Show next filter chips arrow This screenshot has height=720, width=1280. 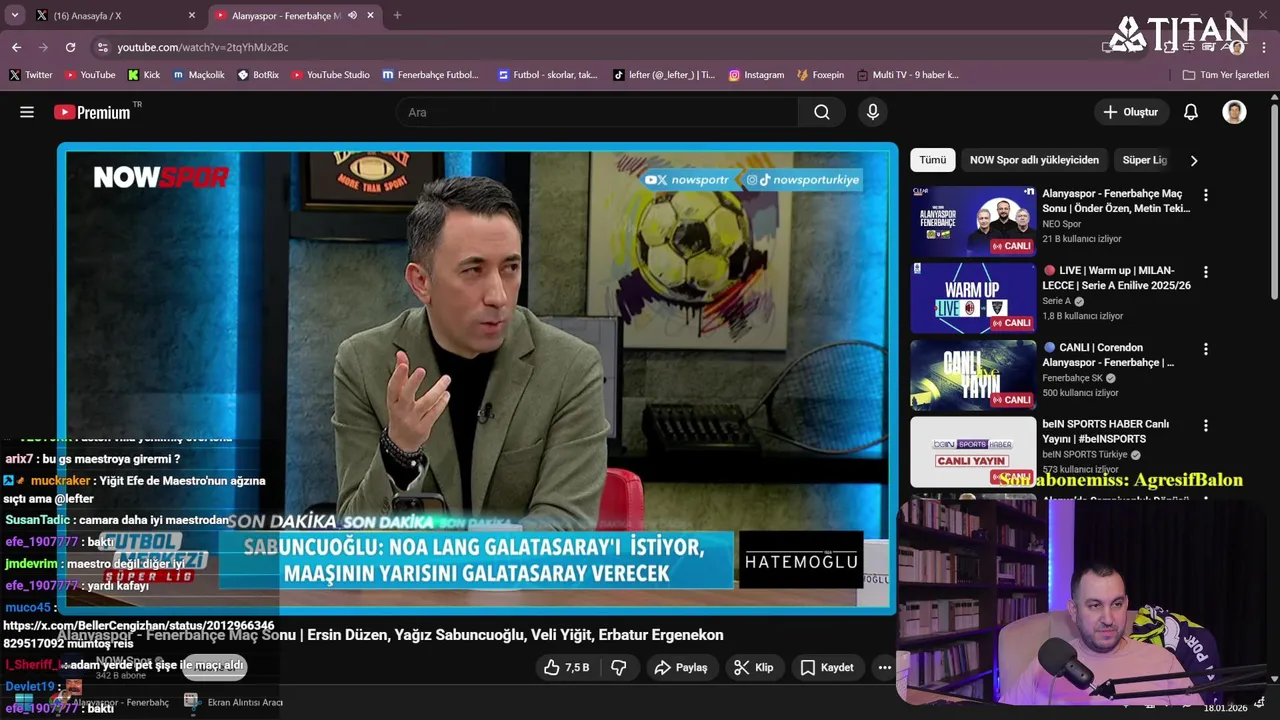1193,160
